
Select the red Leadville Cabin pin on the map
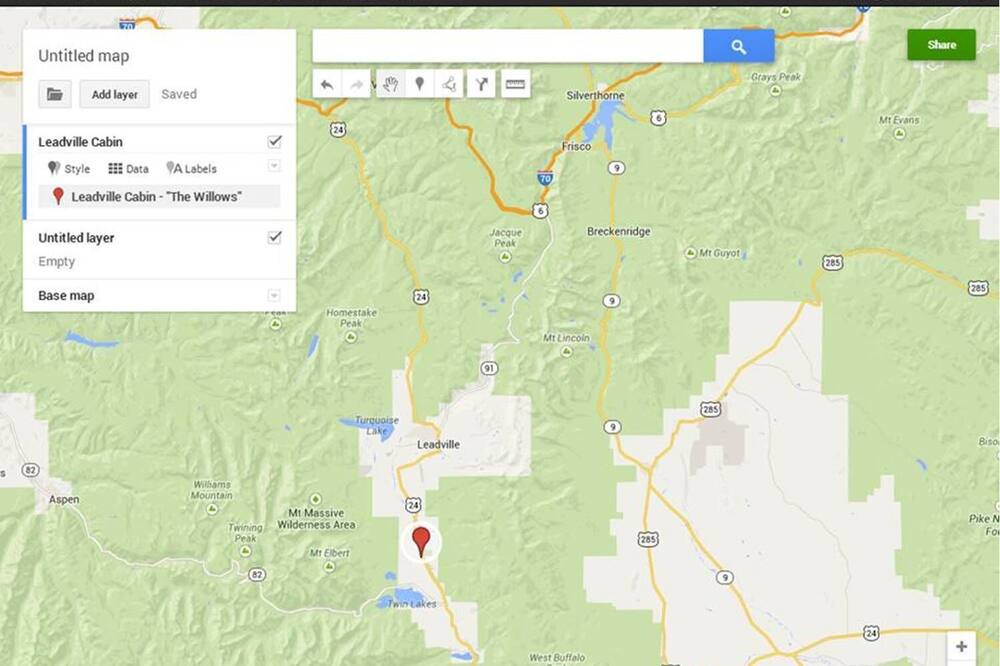[x=420, y=542]
